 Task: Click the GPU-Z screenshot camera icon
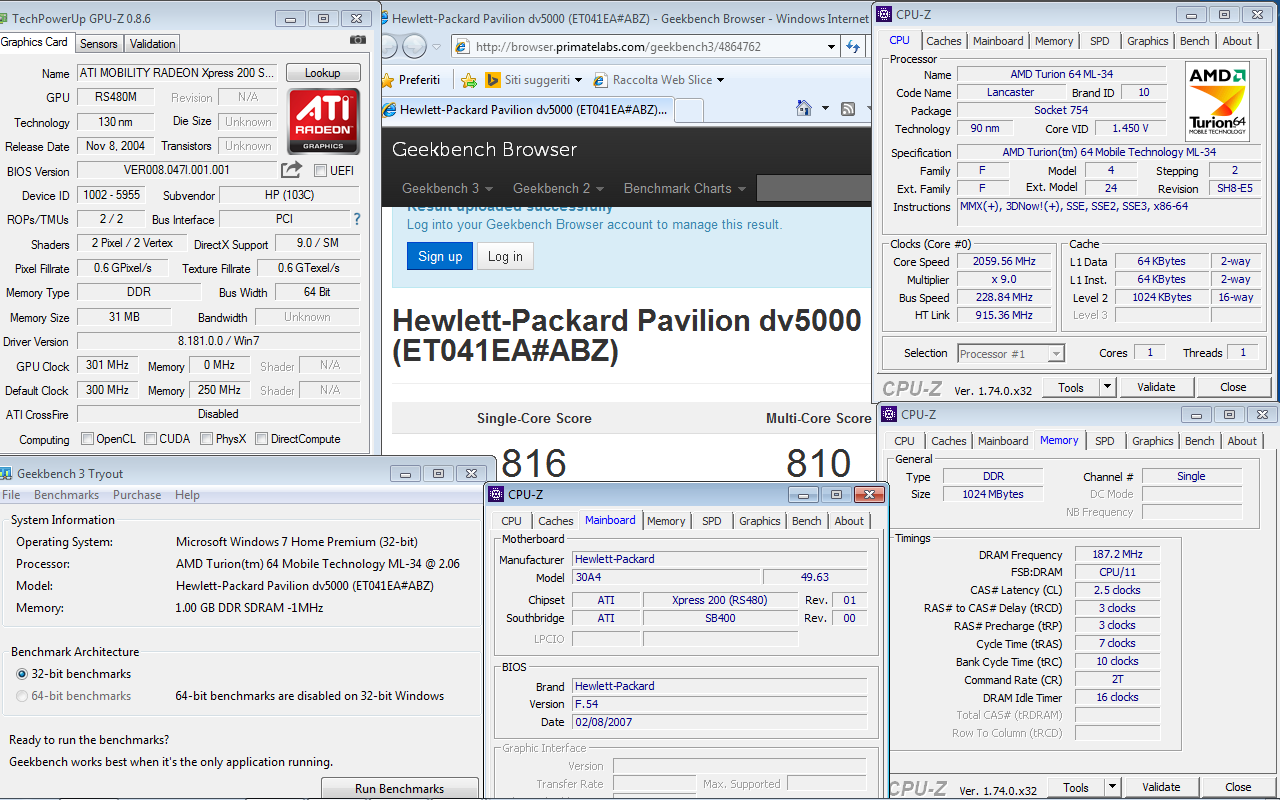point(357,40)
